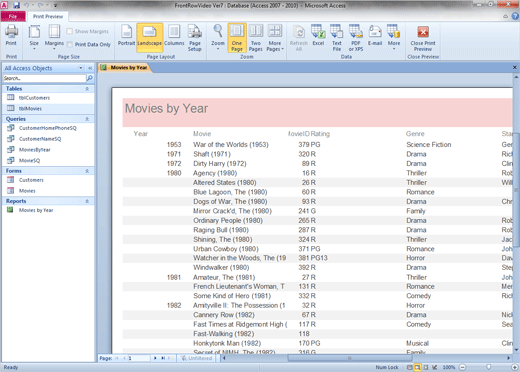Switch to One Page view

click(237, 38)
